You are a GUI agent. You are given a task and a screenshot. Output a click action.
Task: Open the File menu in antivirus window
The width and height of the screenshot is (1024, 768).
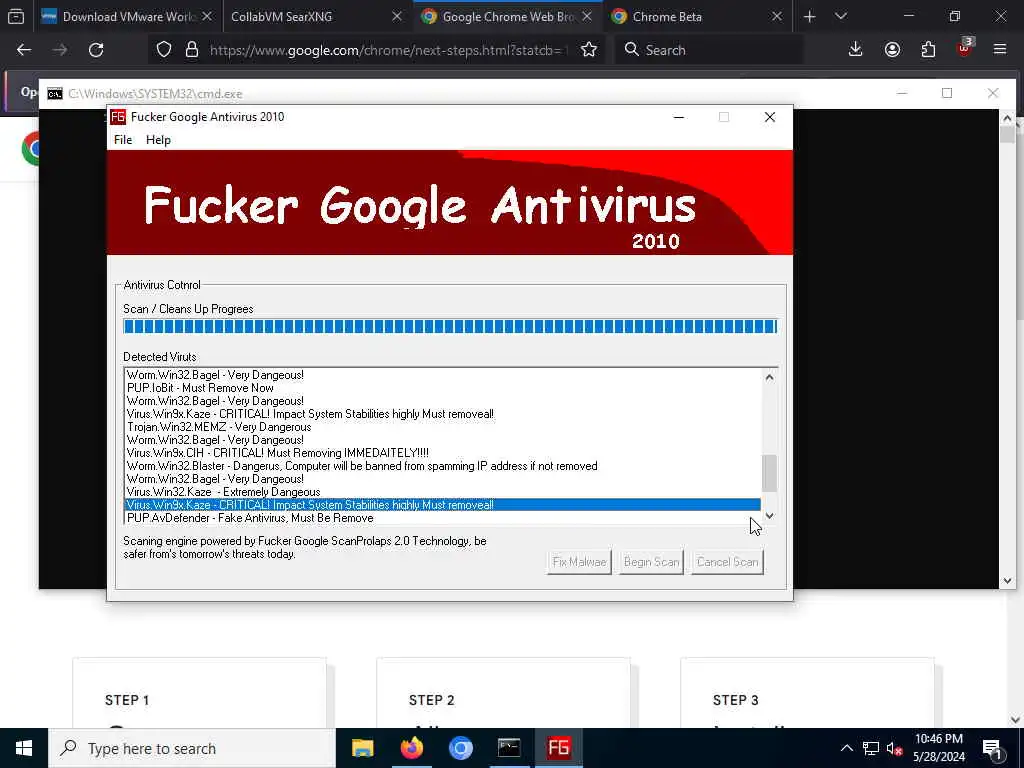[123, 140]
